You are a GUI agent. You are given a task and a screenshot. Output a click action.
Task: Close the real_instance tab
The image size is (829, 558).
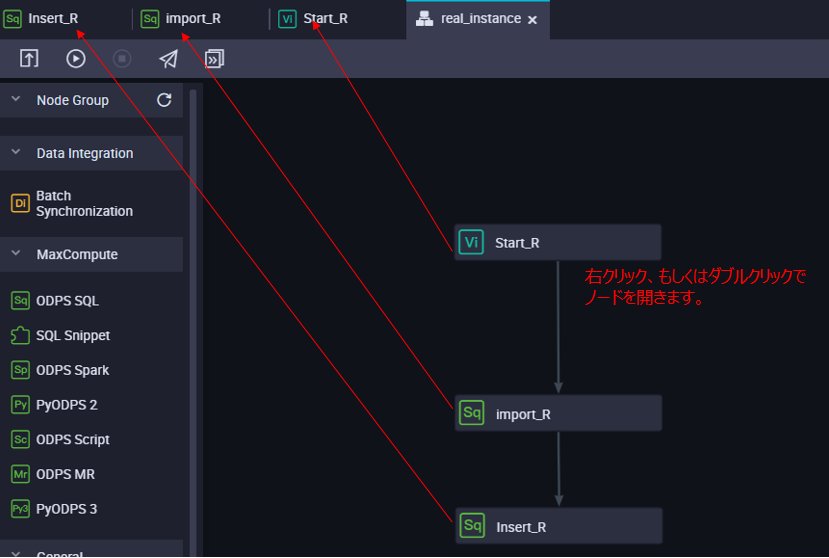coord(532,20)
